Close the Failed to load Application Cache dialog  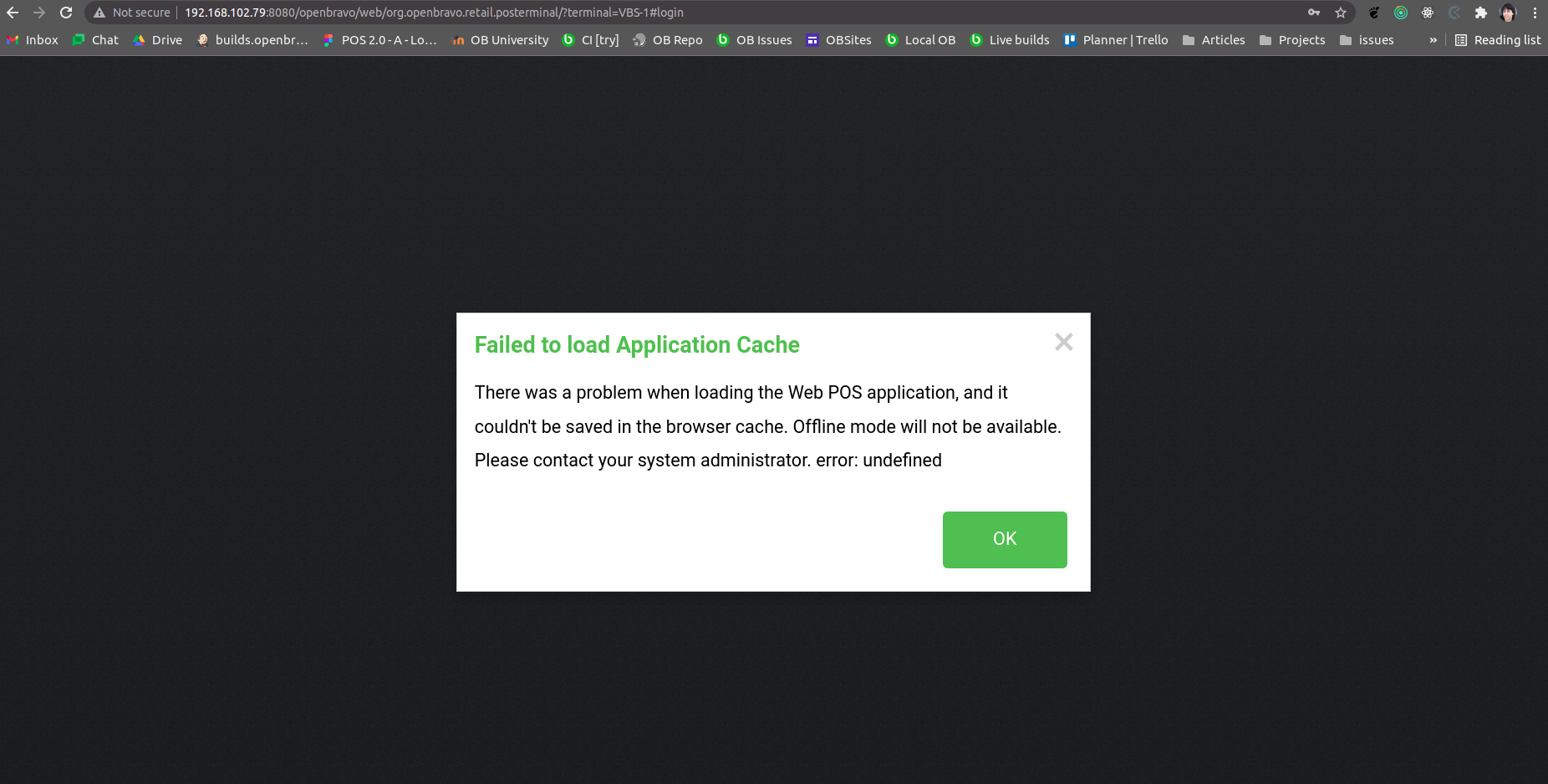(1063, 342)
